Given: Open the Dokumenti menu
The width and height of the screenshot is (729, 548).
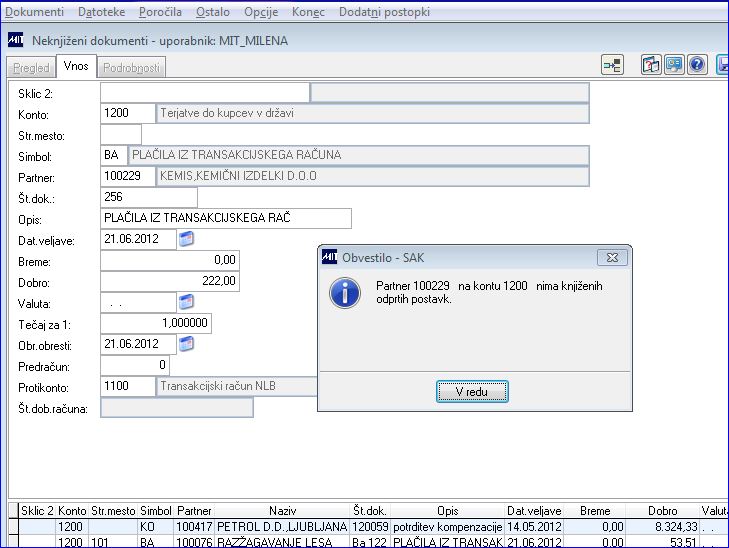Looking at the screenshot, I should point(34,12).
